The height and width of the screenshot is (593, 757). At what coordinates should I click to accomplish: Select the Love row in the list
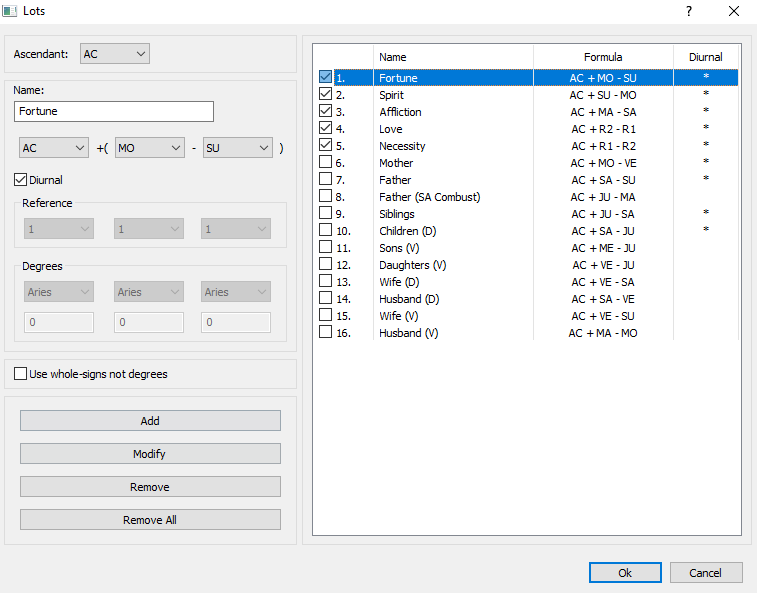click(450, 129)
